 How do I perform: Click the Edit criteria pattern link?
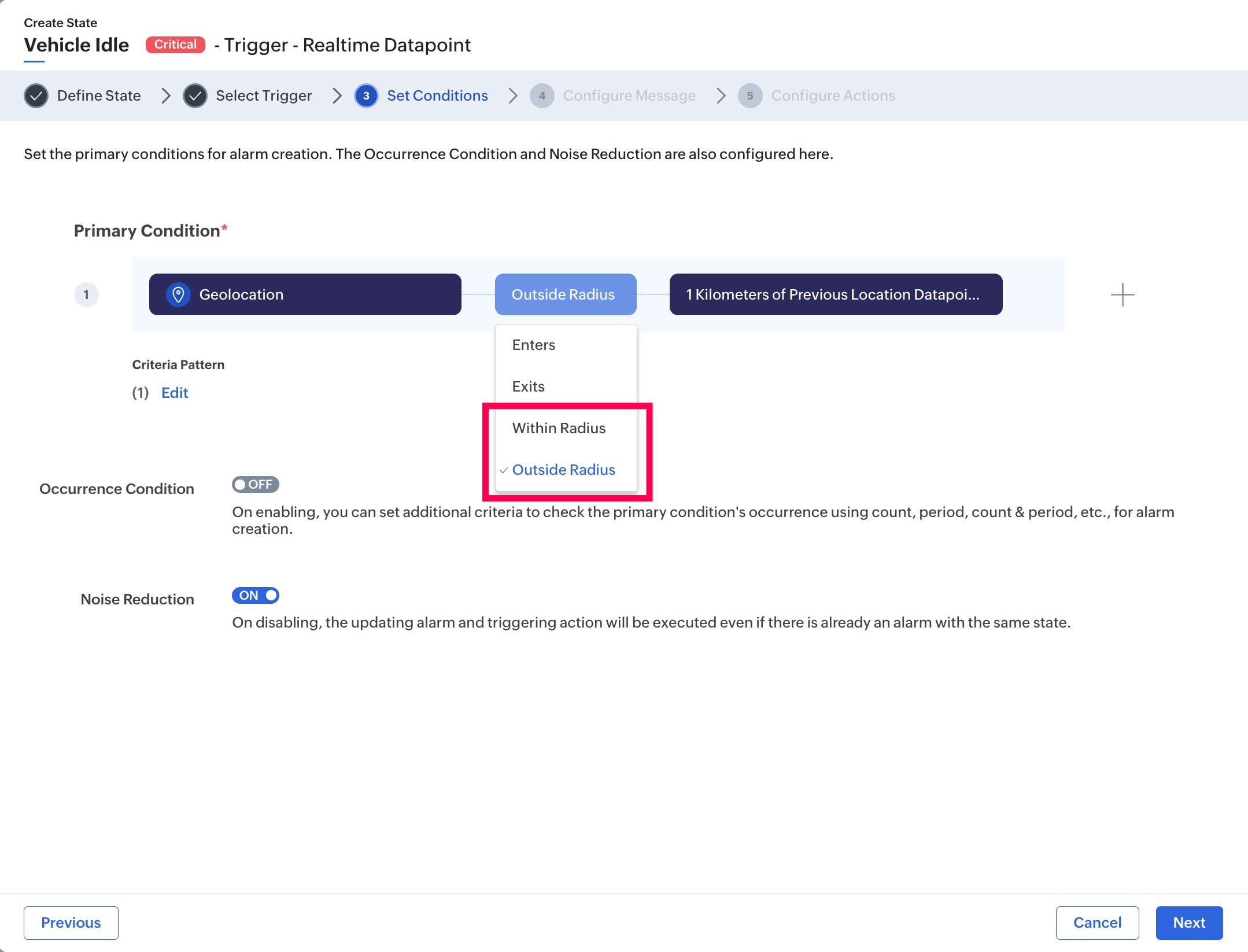coord(175,393)
